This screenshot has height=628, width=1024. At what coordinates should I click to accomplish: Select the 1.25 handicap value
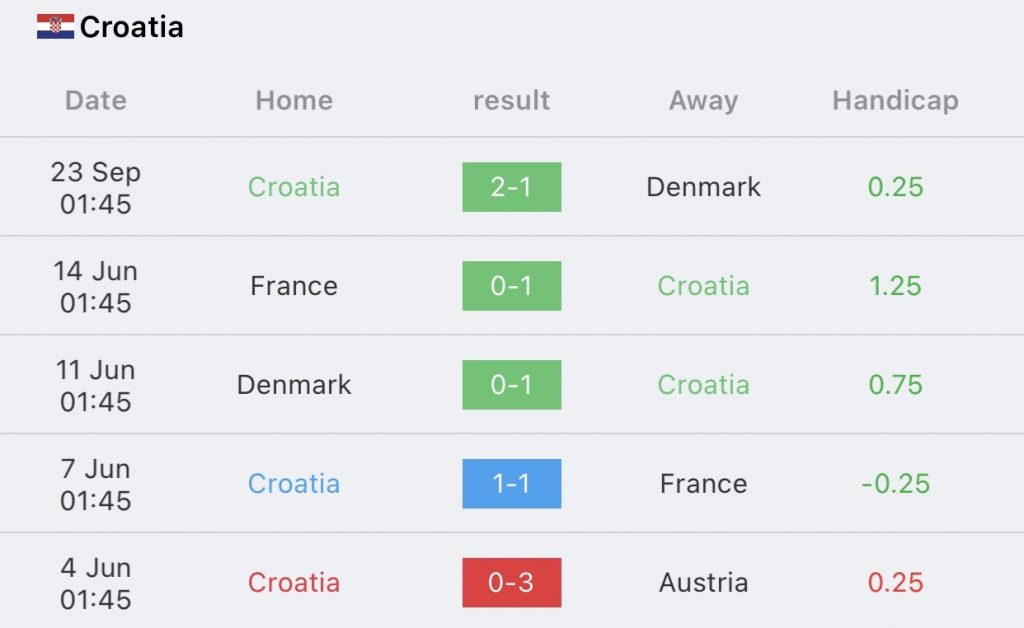[x=895, y=286]
